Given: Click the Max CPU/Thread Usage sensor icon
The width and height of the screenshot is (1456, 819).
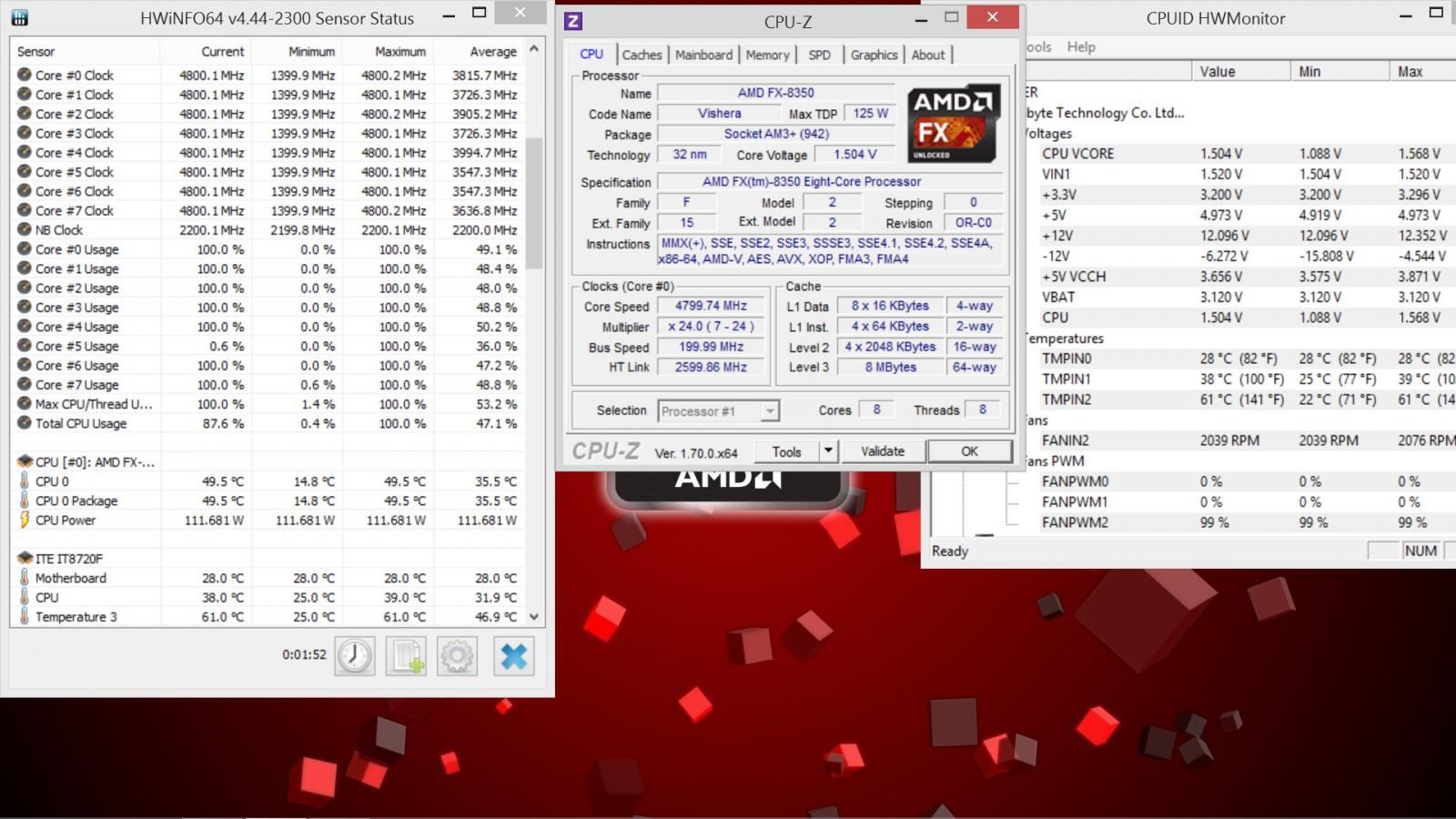Looking at the screenshot, I should (25, 403).
